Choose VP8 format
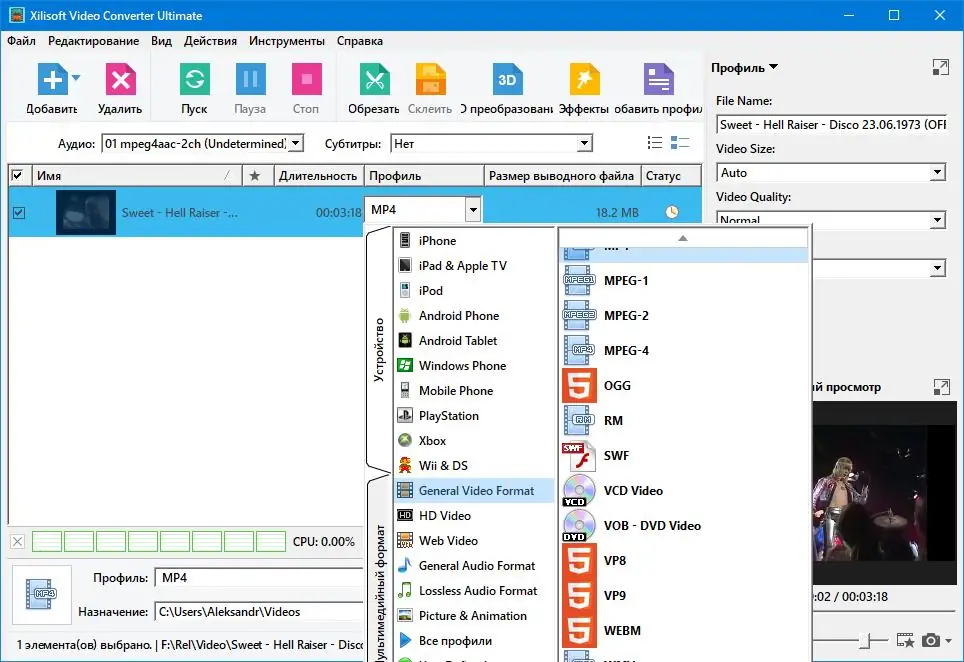Image resolution: width=964 pixels, height=662 pixels. pyautogui.click(x=684, y=561)
